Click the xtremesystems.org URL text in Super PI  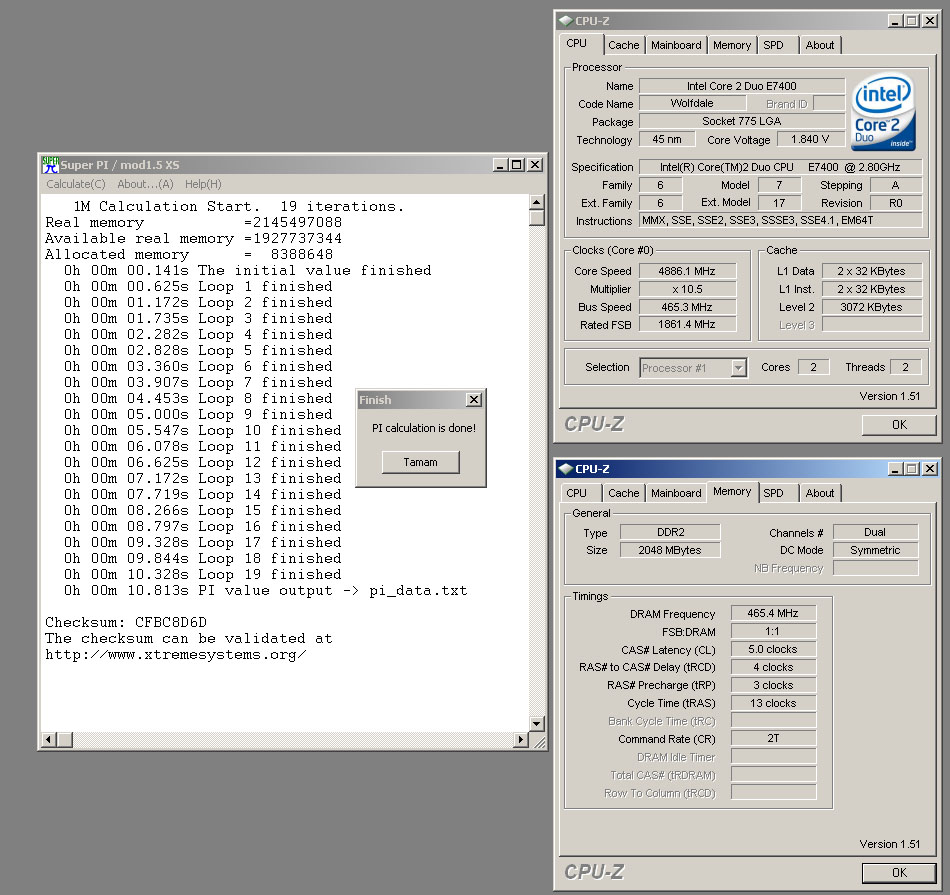click(x=176, y=655)
